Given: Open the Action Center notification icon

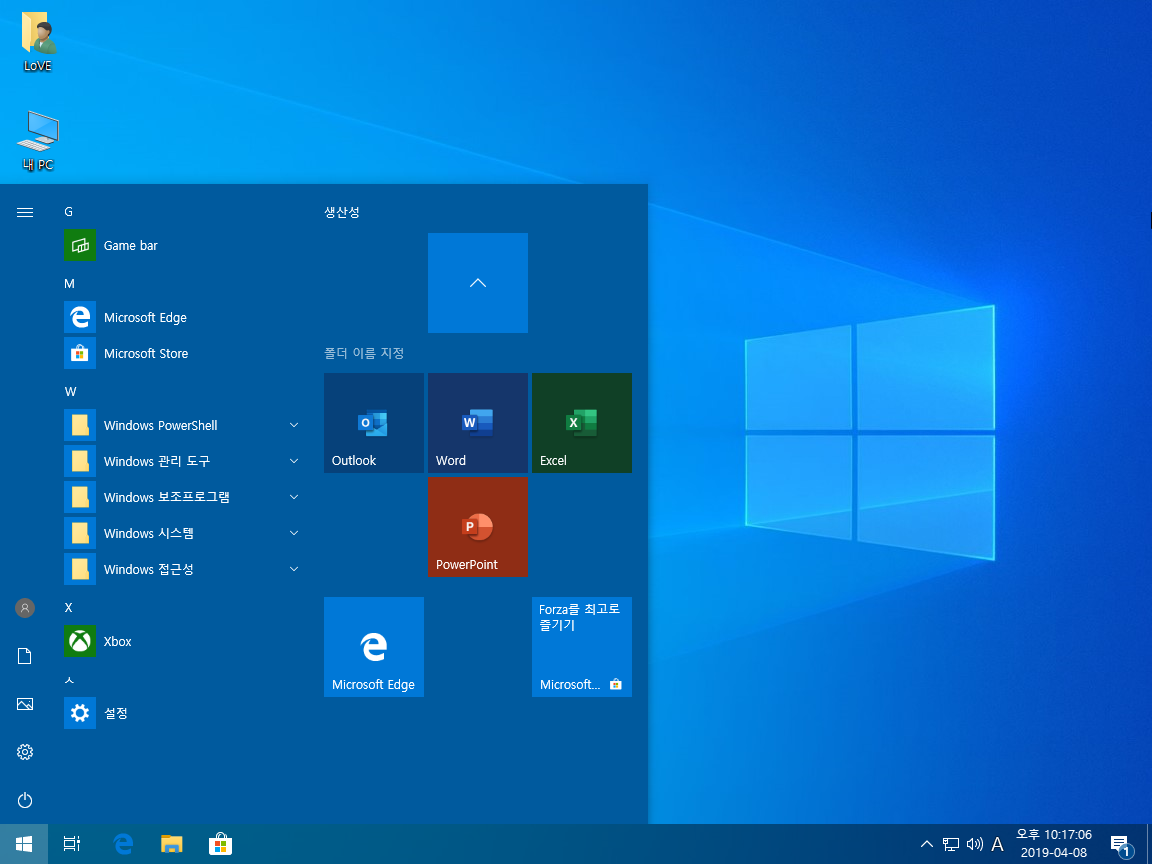Looking at the screenshot, I should coord(1120,845).
